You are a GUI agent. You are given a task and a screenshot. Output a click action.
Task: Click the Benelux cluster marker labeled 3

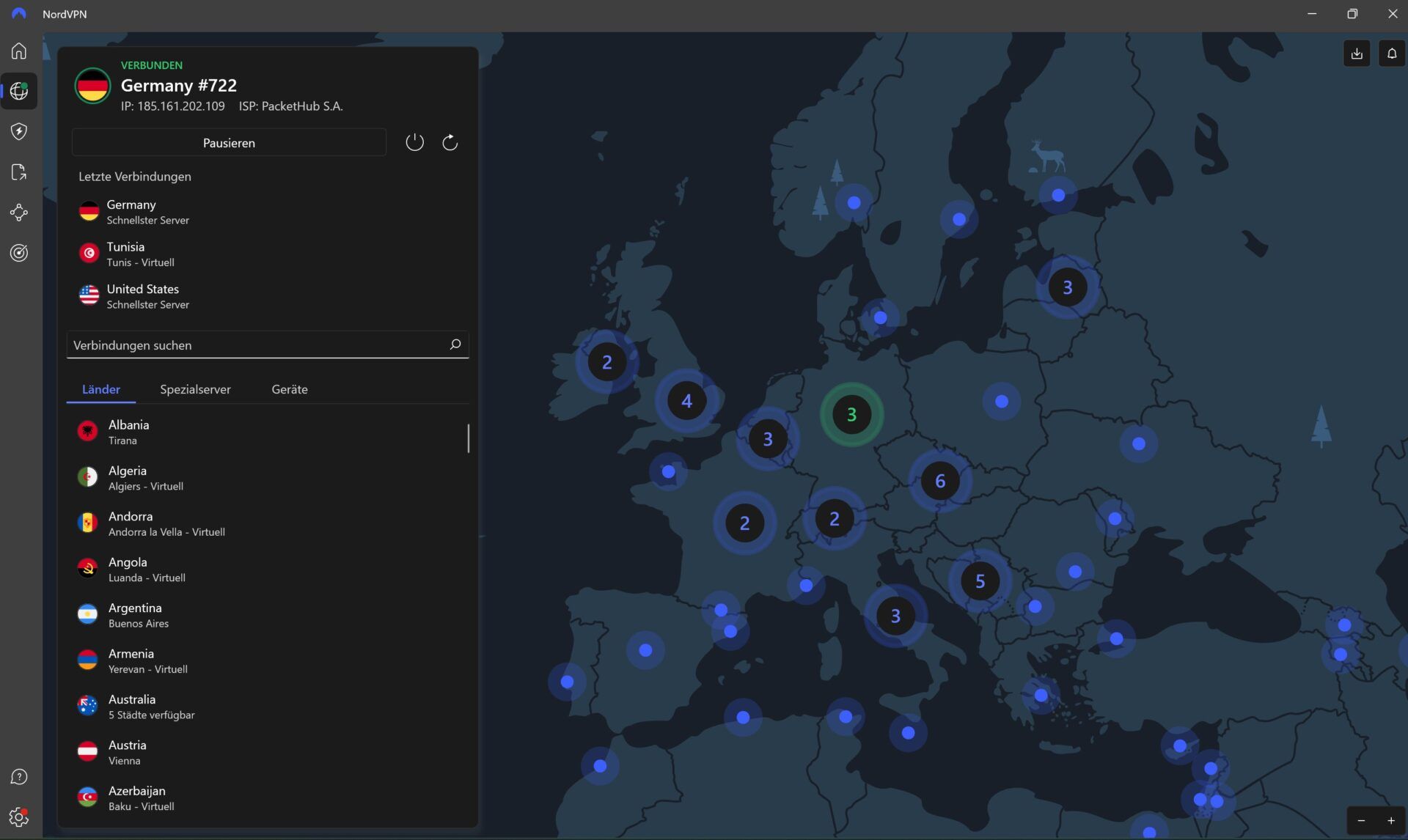coord(768,439)
